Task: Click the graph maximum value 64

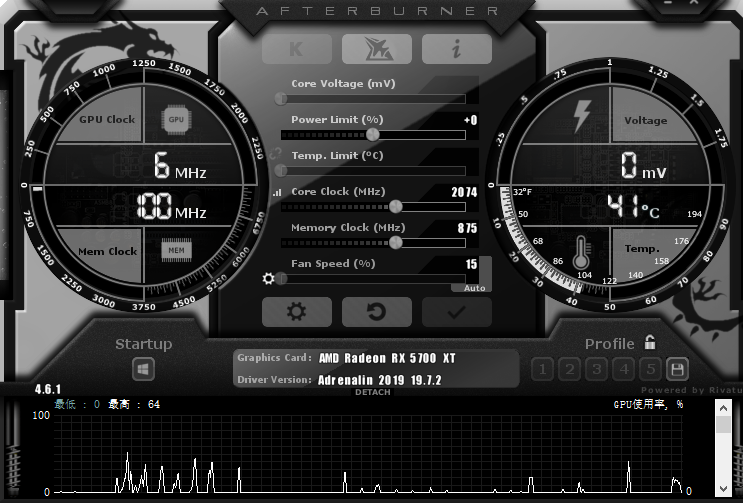Action: tap(154, 404)
